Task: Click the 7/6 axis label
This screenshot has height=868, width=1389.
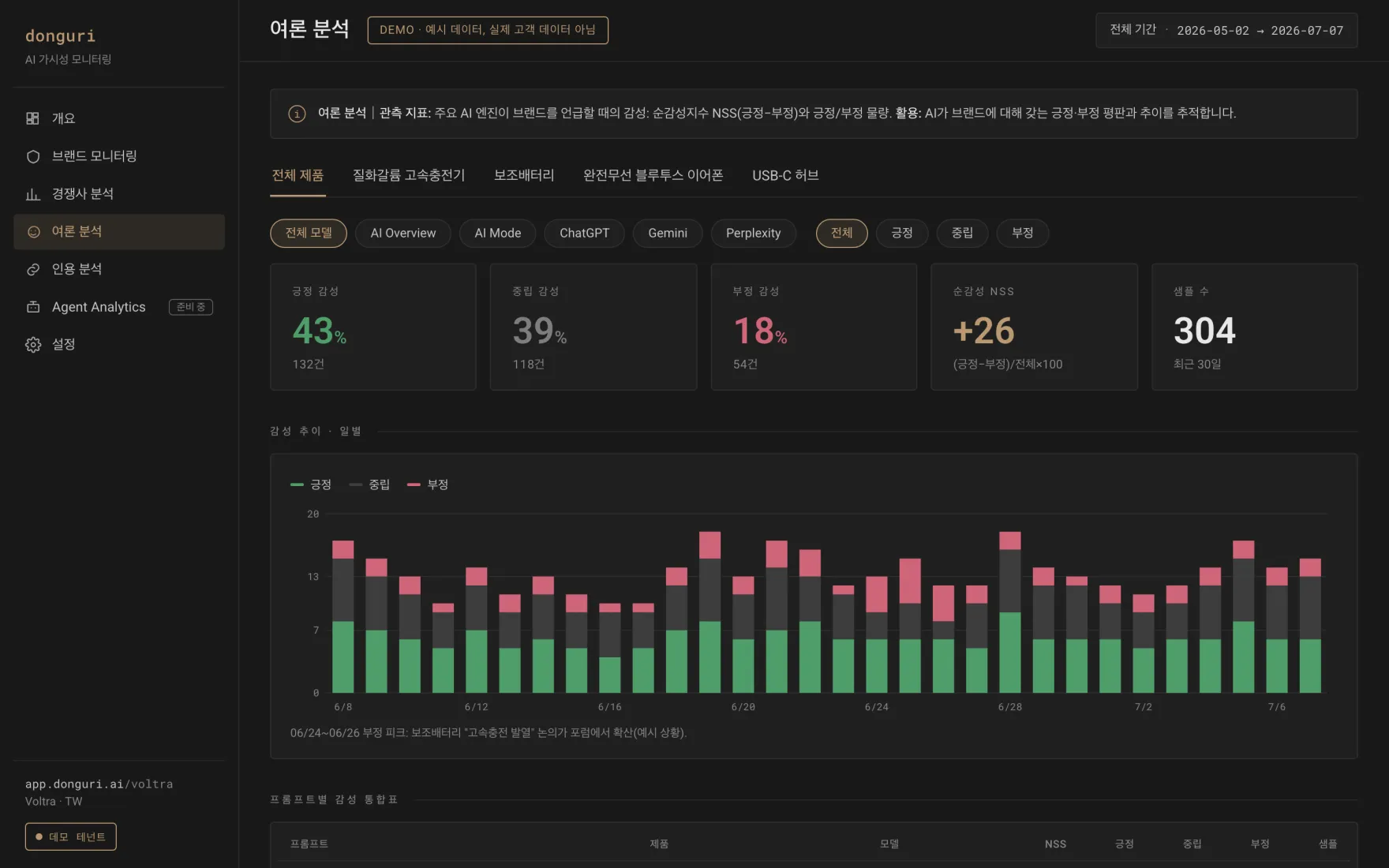Action: pos(1277,707)
